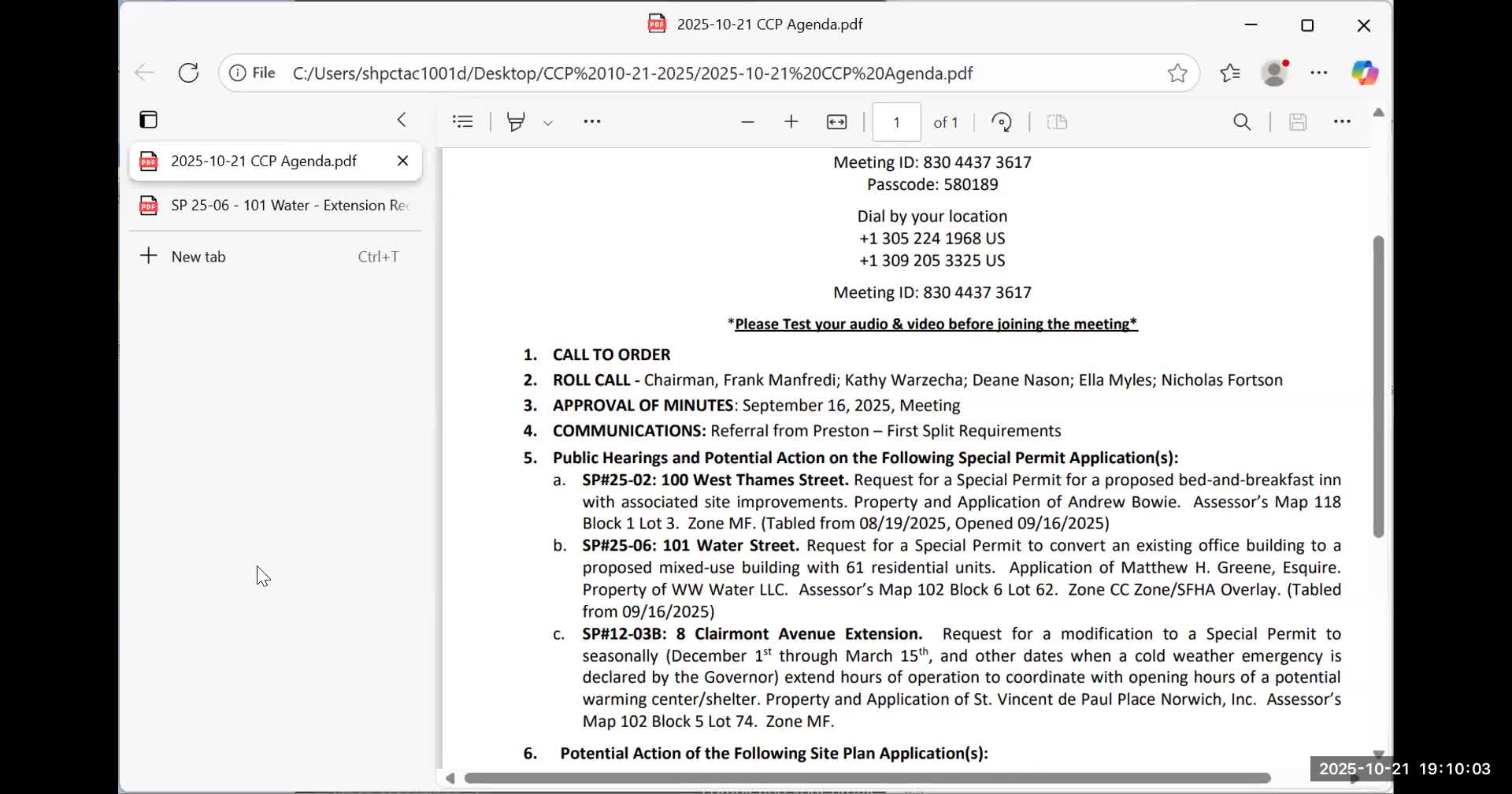
Task: Close the 2025-10-21 CCP Agenda tab
Action: (402, 161)
